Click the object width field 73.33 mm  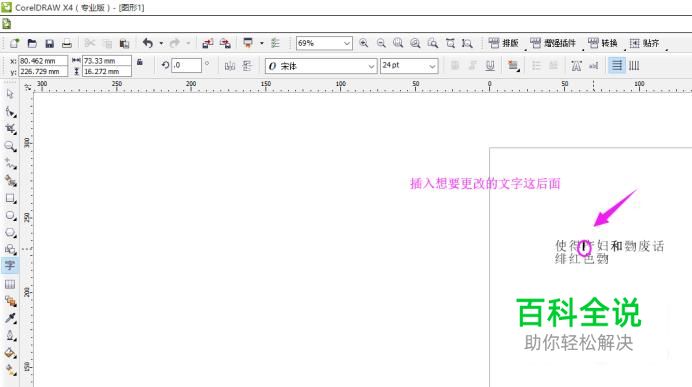(107, 61)
